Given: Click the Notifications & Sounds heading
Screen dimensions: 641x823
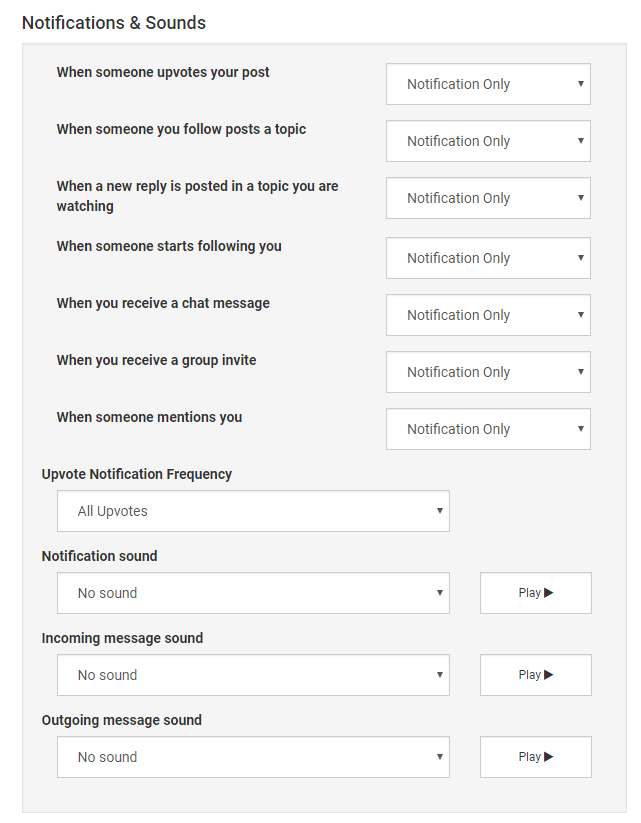Looking at the screenshot, I should click(114, 23).
